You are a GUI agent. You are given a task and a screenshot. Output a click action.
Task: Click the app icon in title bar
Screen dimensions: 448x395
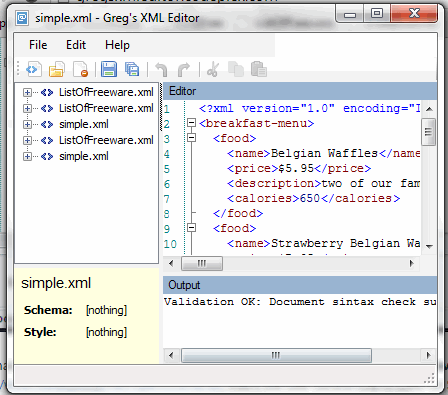[22, 18]
